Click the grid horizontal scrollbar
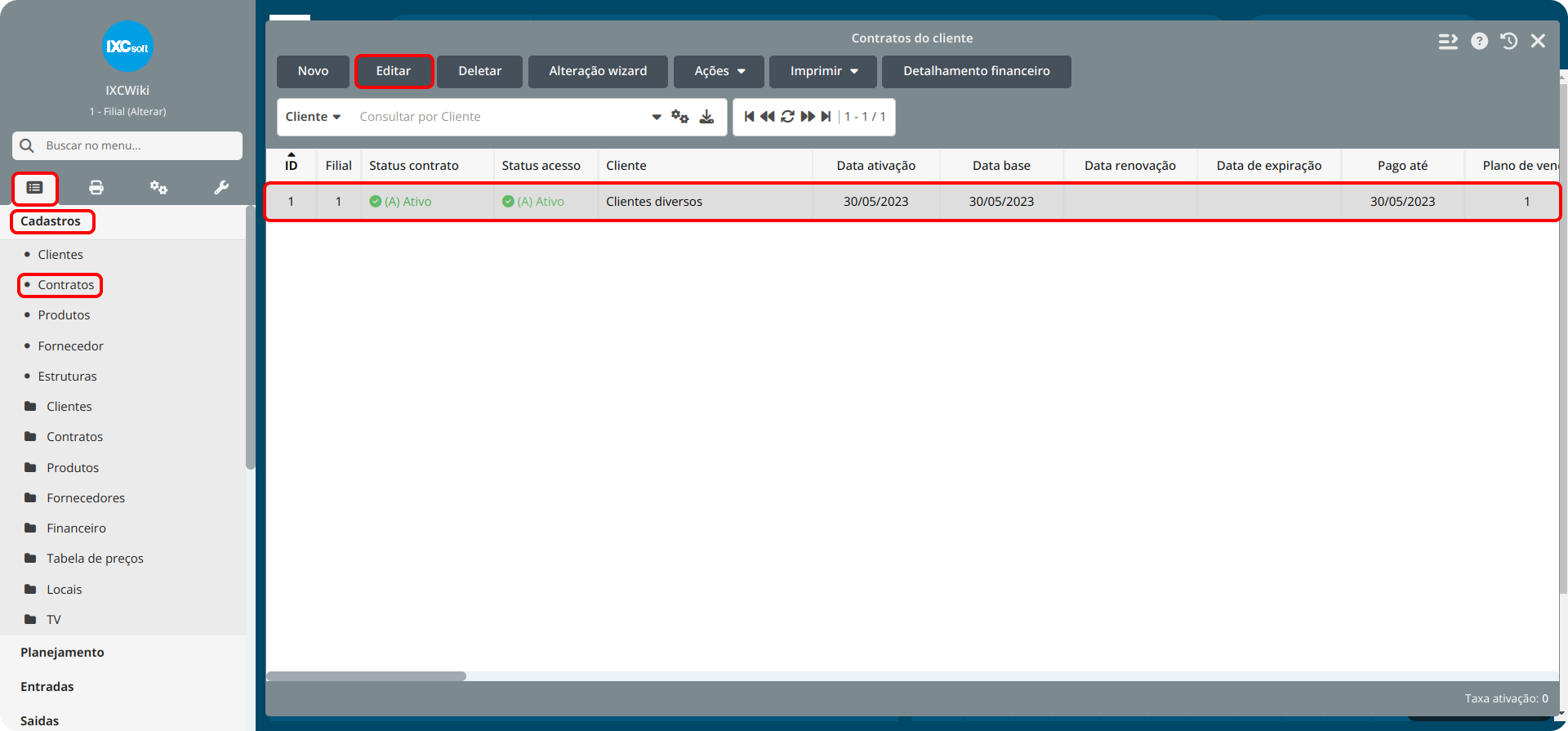Viewport: 1568px width, 731px height. point(366,676)
